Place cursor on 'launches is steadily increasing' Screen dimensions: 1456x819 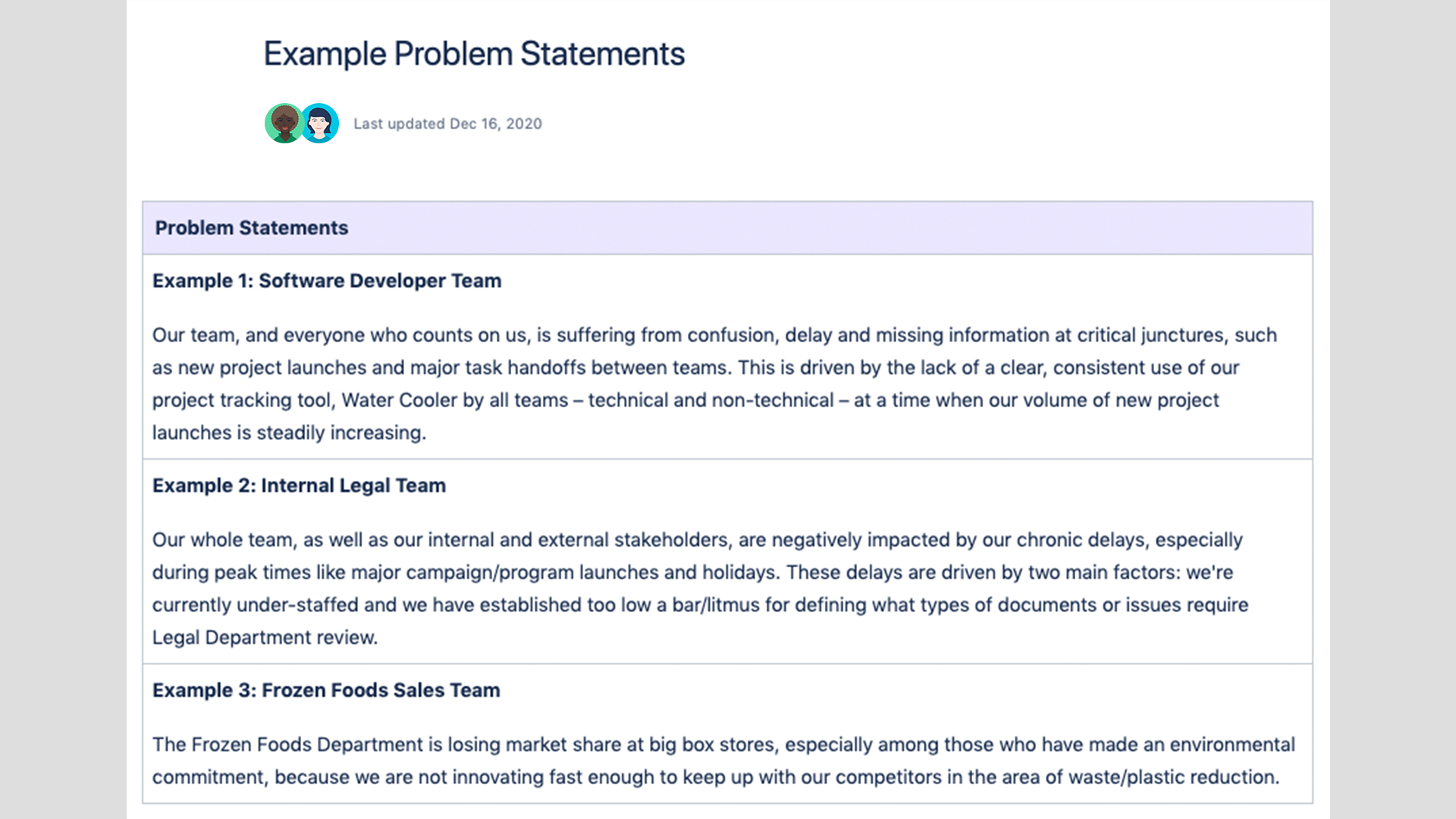tap(289, 433)
